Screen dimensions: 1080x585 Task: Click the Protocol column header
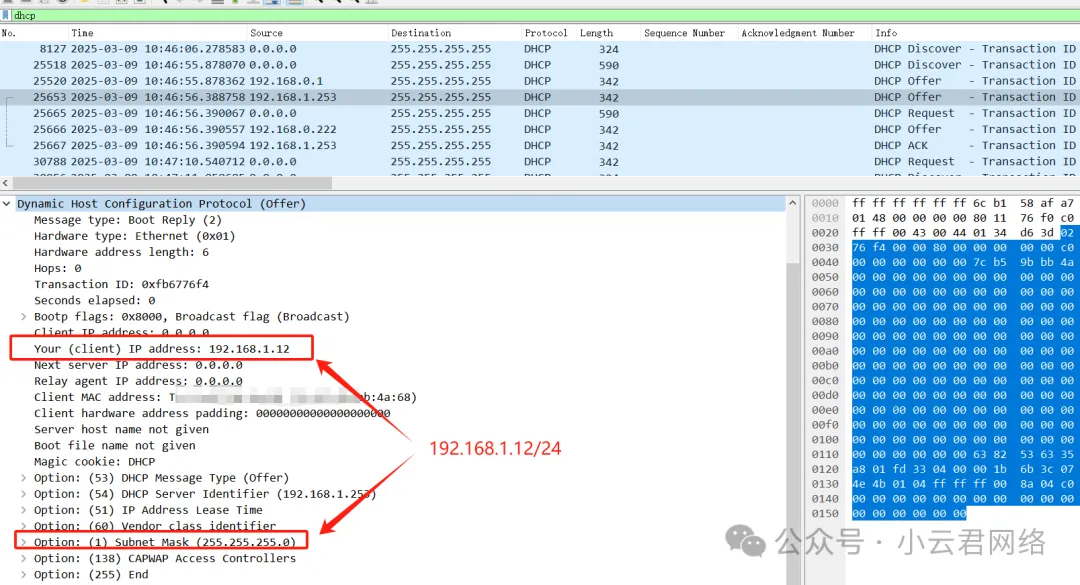click(545, 33)
